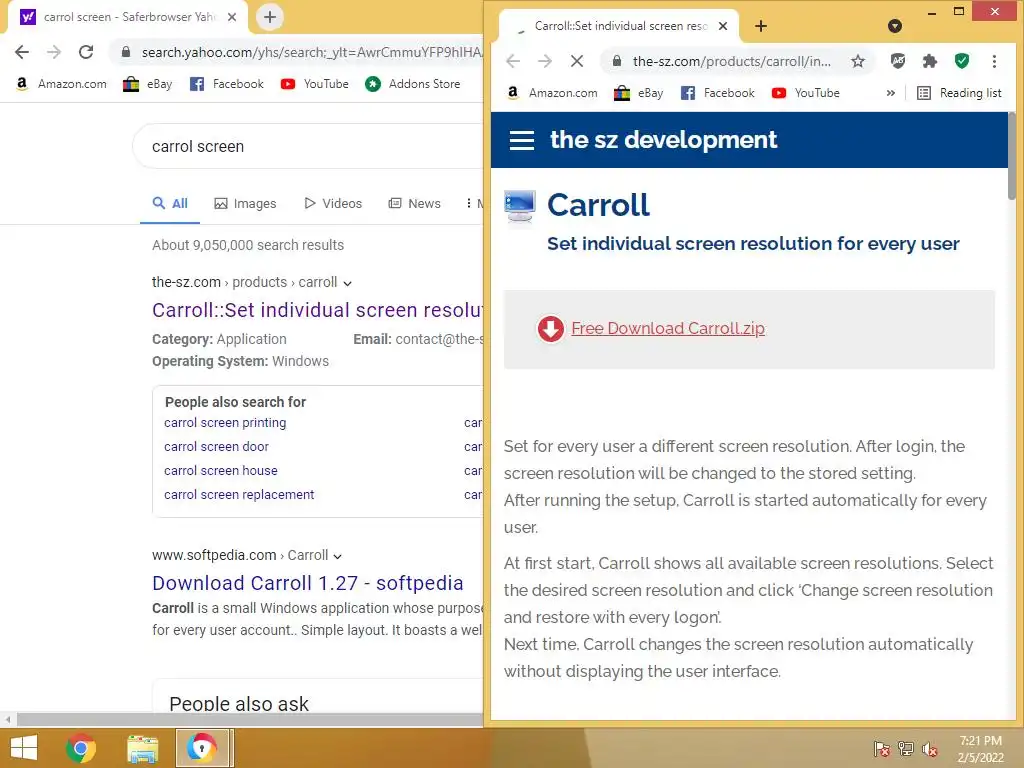1024x768 pixels.
Task: Open Carroll::Set individual screen resolution result
Action: point(317,310)
